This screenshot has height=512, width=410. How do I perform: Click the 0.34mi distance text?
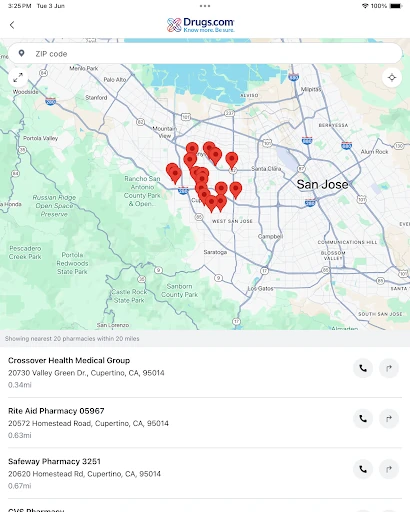point(20,385)
